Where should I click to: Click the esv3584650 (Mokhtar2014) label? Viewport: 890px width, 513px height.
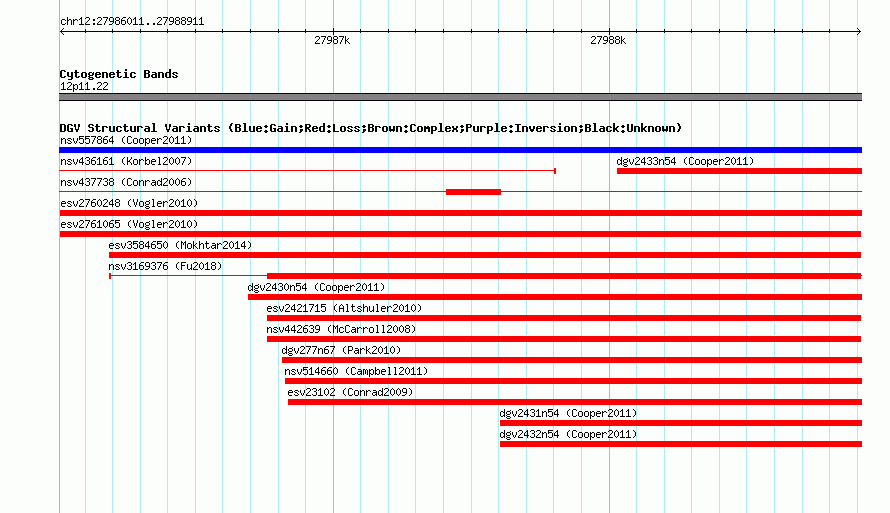(180, 245)
